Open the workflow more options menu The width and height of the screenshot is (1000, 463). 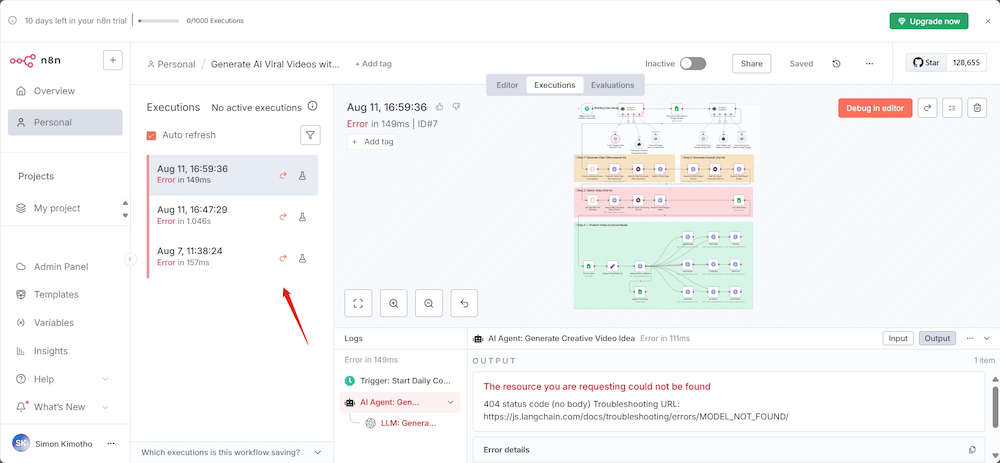coord(869,64)
